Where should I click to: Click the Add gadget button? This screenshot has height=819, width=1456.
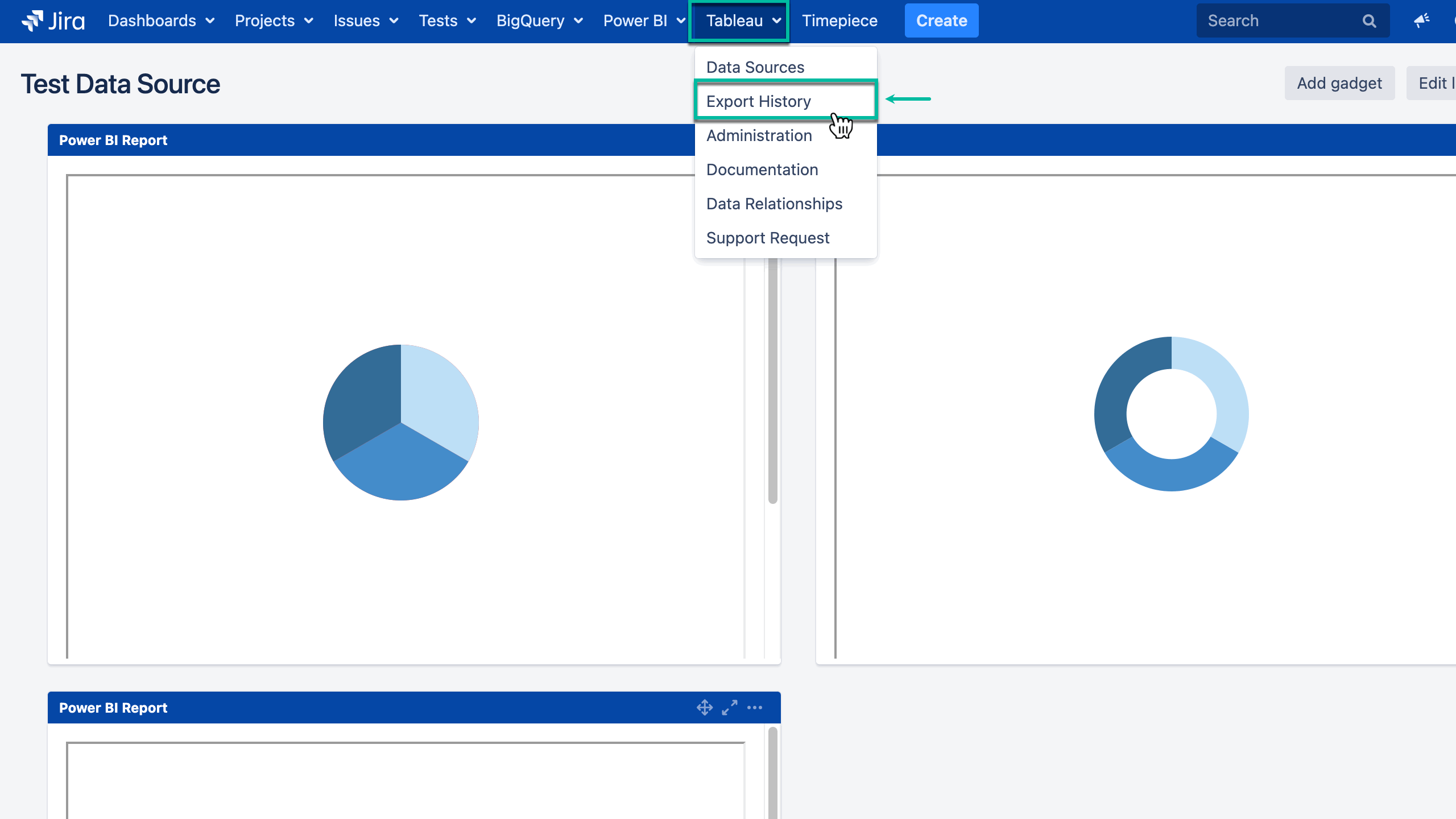(x=1339, y=83)
